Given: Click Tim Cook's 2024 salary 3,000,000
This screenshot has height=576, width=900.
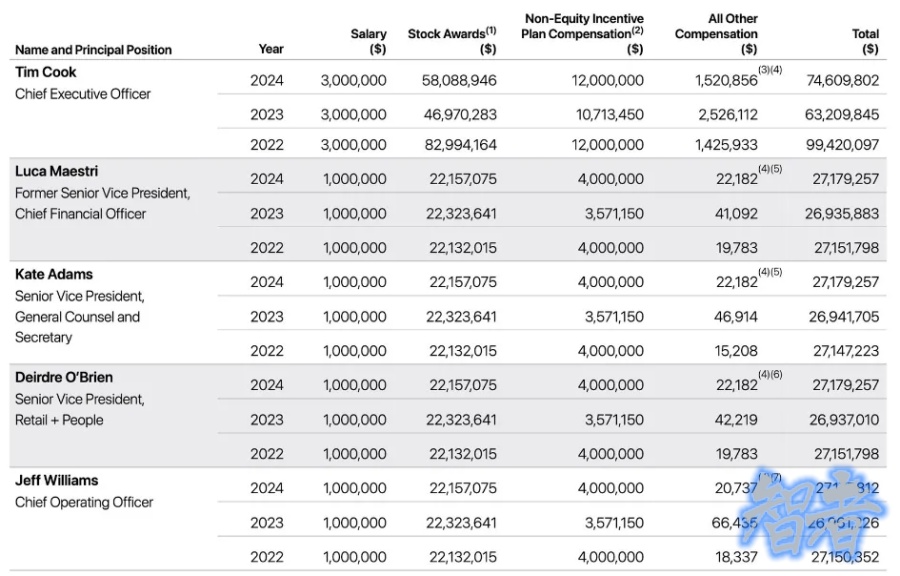Looking at the screenshot, I should click(x=354, y=80).
